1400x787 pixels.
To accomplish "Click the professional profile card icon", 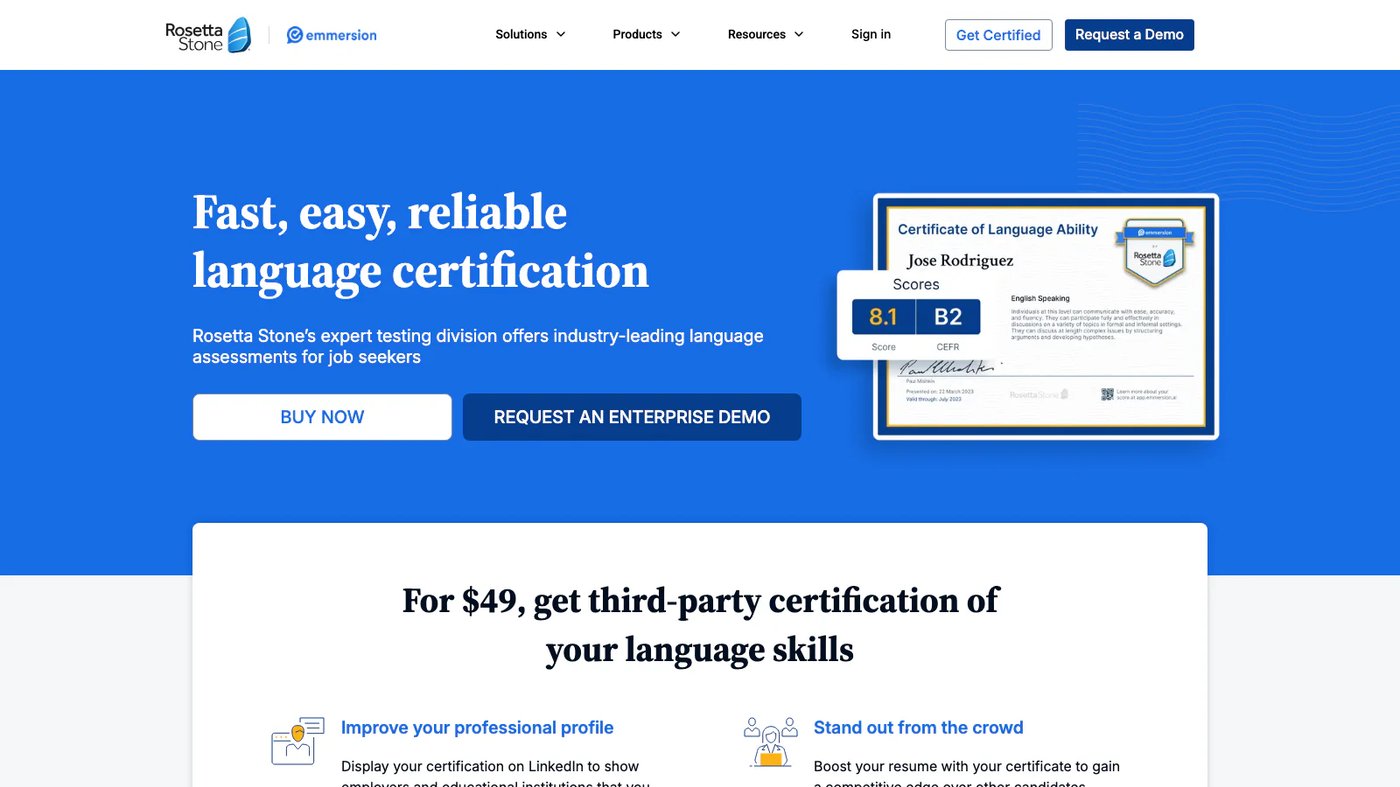I will pyautogui.click(x=298, y=741).
